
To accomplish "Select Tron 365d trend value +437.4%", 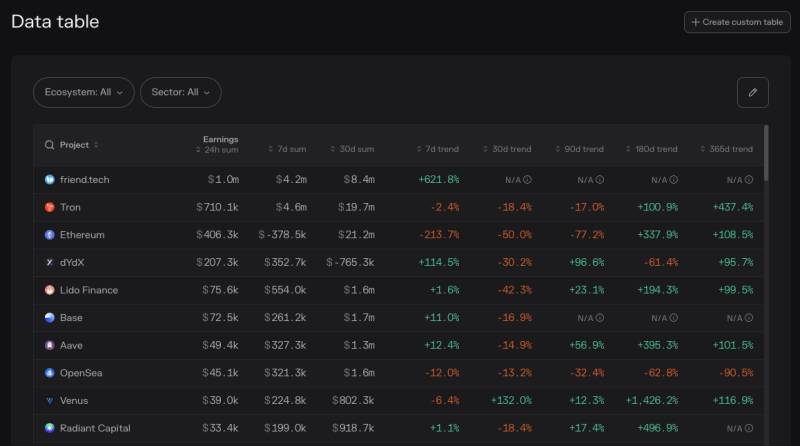I will click(x=733, y=207).
